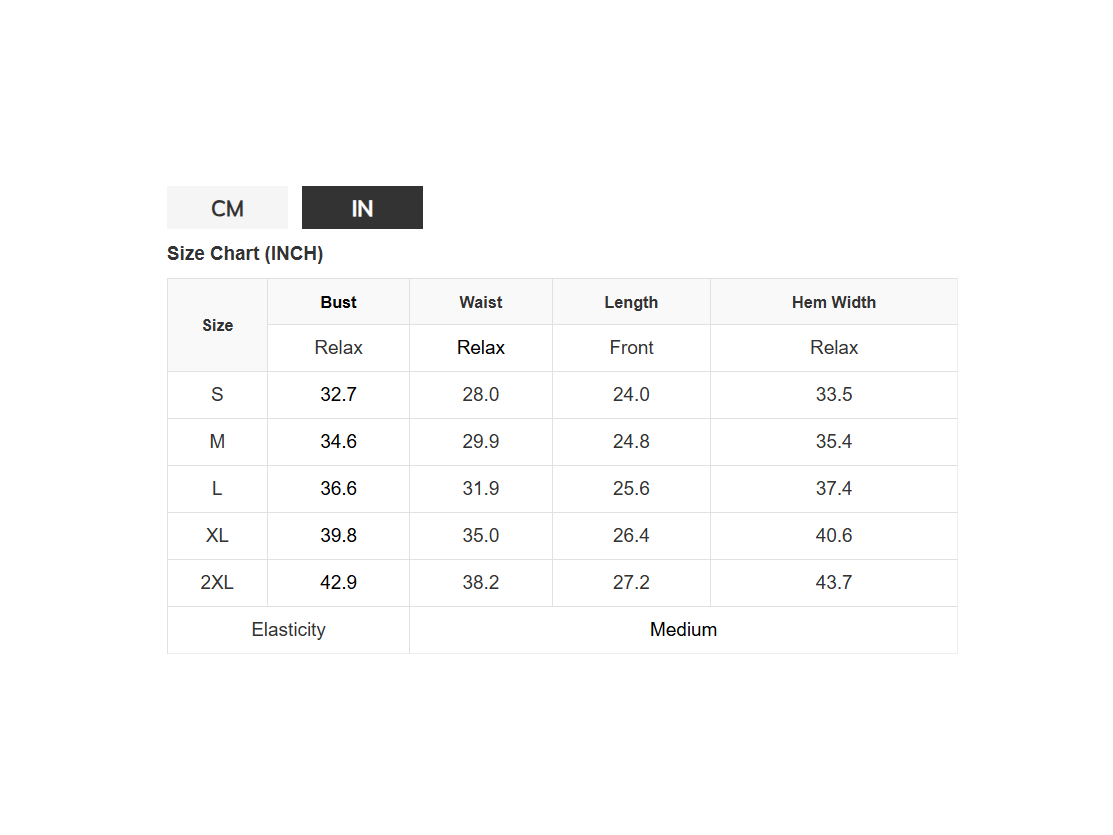The image size is (1113, 835).
Task: Select the IN unit tab
Action: click(x=362, y=208)
